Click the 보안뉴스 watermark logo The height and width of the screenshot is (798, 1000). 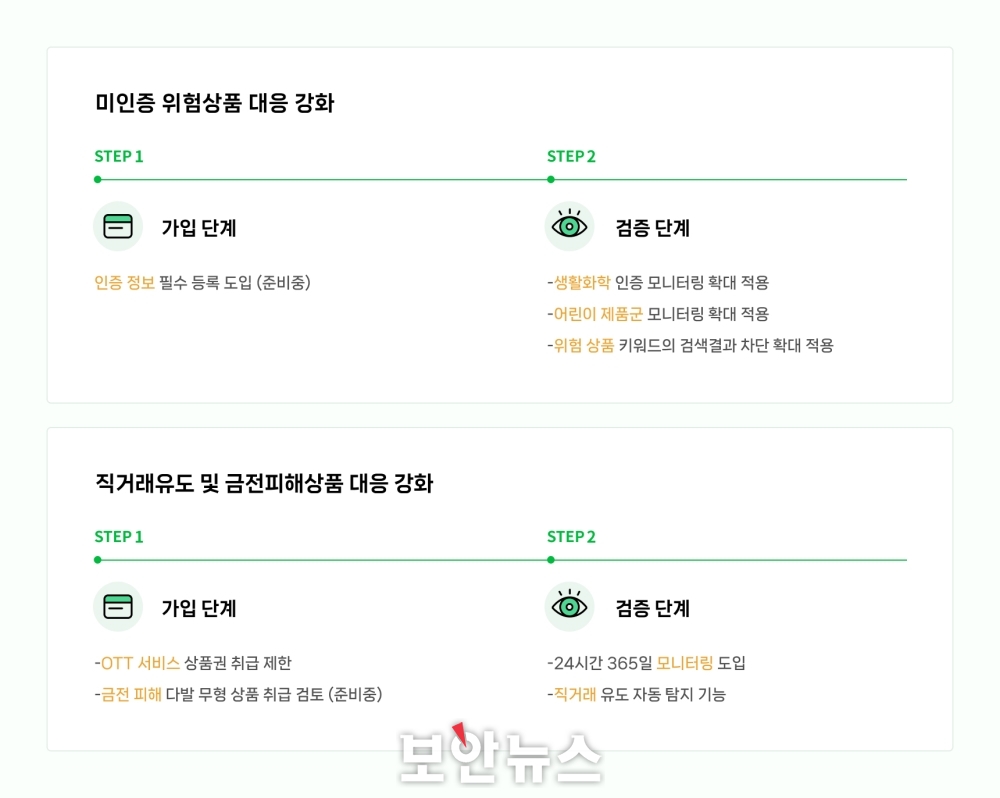pyautogui.click(x=501, y=756)
